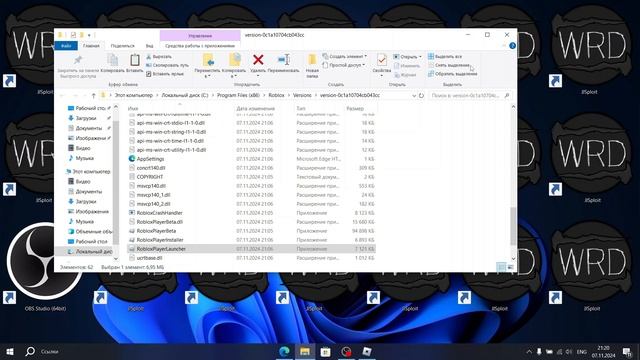Create a folder with Новая папка
640x360 pixels.
[312, 66]
